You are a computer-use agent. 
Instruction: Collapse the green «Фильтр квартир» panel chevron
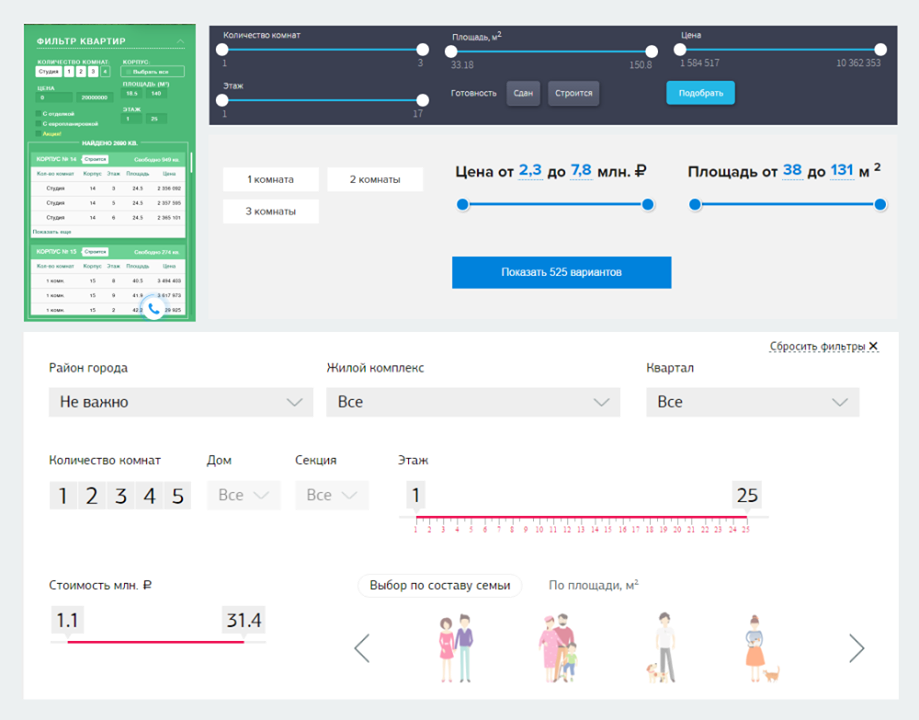click(181, 41)
